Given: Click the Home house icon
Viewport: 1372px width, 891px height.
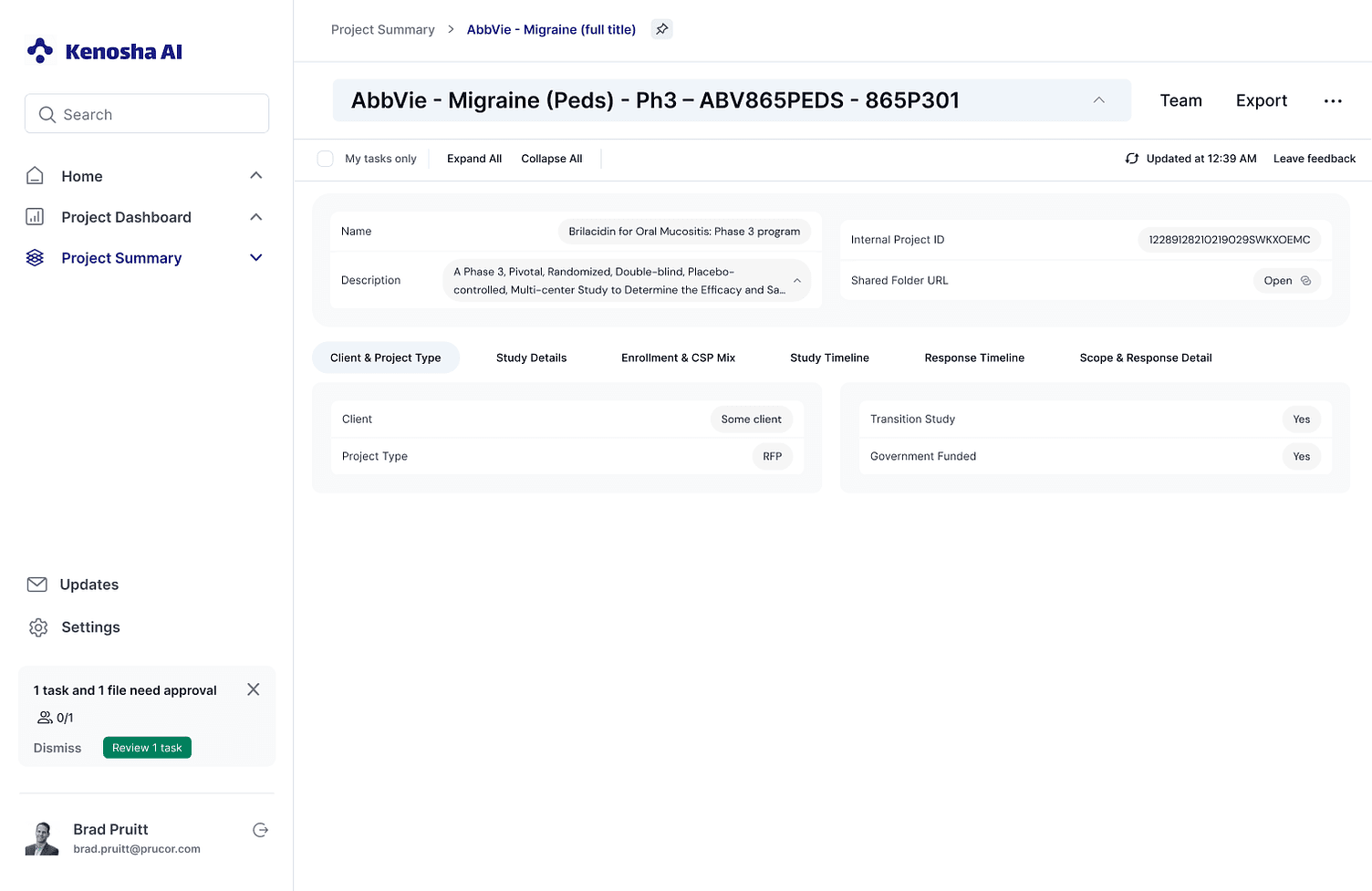Looking at the screenshot, I should (x=35, y=176).
